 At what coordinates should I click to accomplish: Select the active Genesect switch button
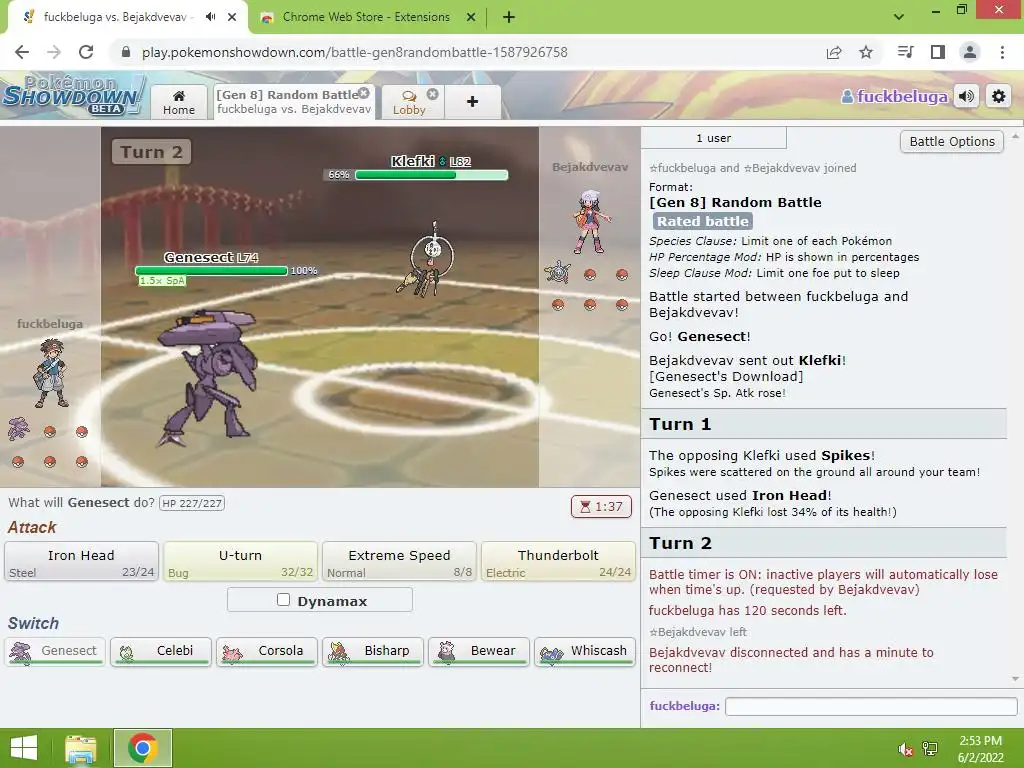[55, 652]
